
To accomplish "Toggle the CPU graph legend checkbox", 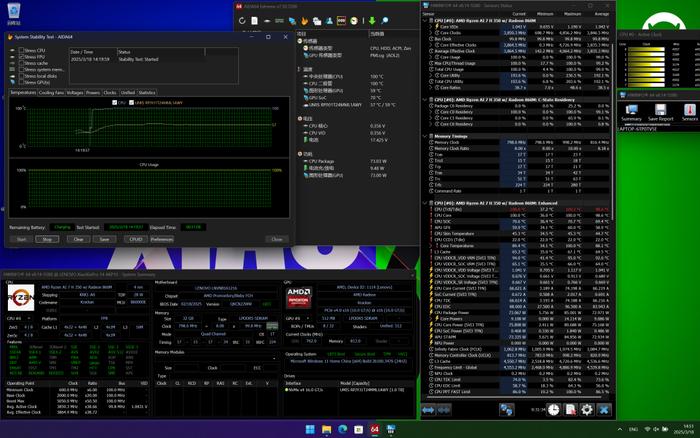I will [x=114, y=103].
